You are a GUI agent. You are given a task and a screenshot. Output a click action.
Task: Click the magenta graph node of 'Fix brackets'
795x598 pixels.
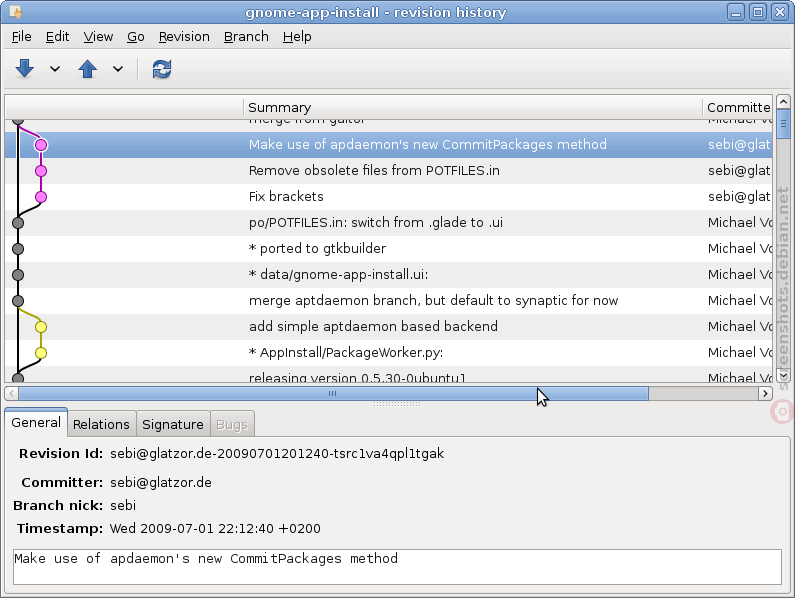[41, 197]
